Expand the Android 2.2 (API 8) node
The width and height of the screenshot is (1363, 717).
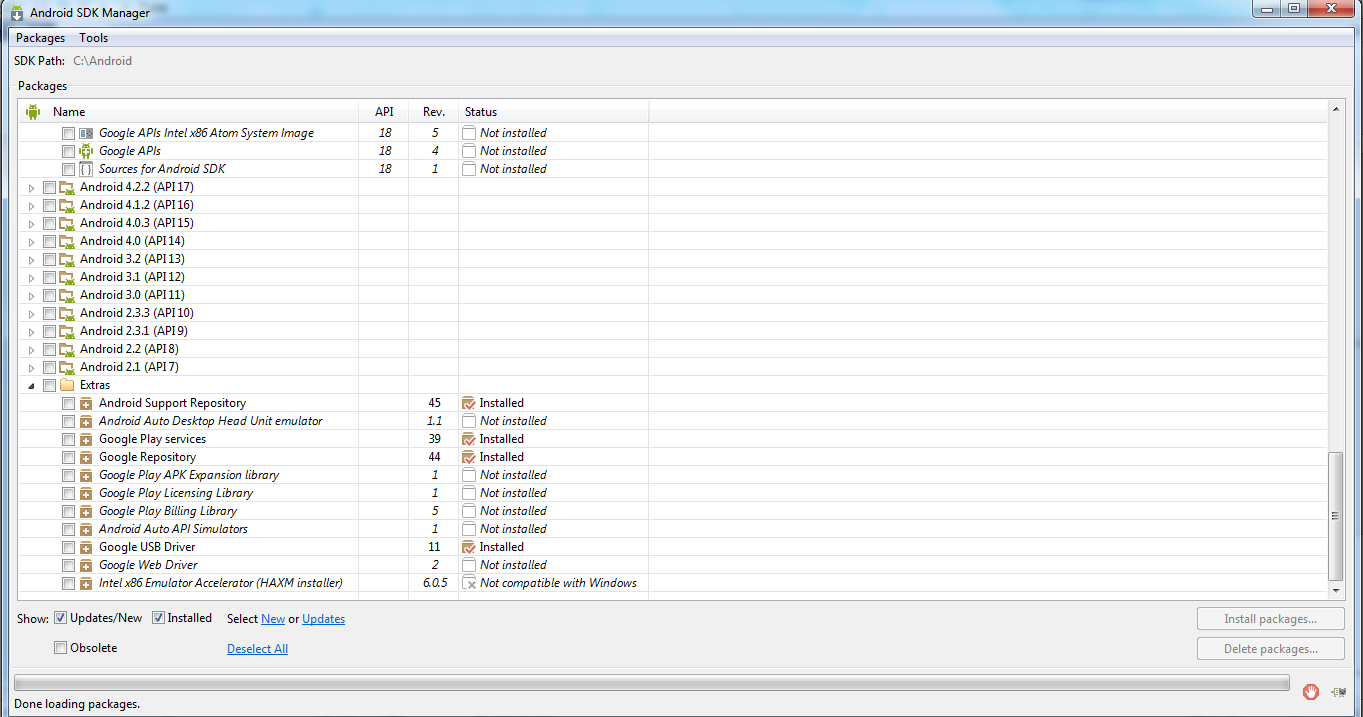[x=32, y=349]
